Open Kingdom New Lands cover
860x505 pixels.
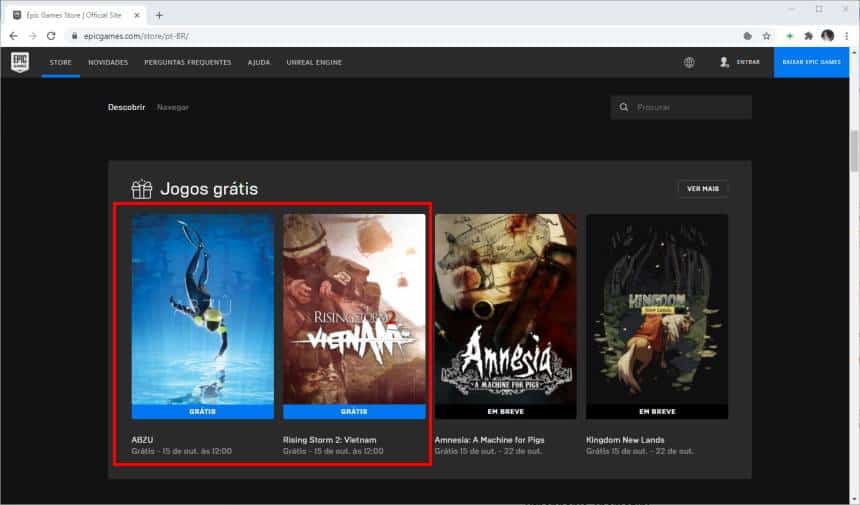[x=657, y=309]
